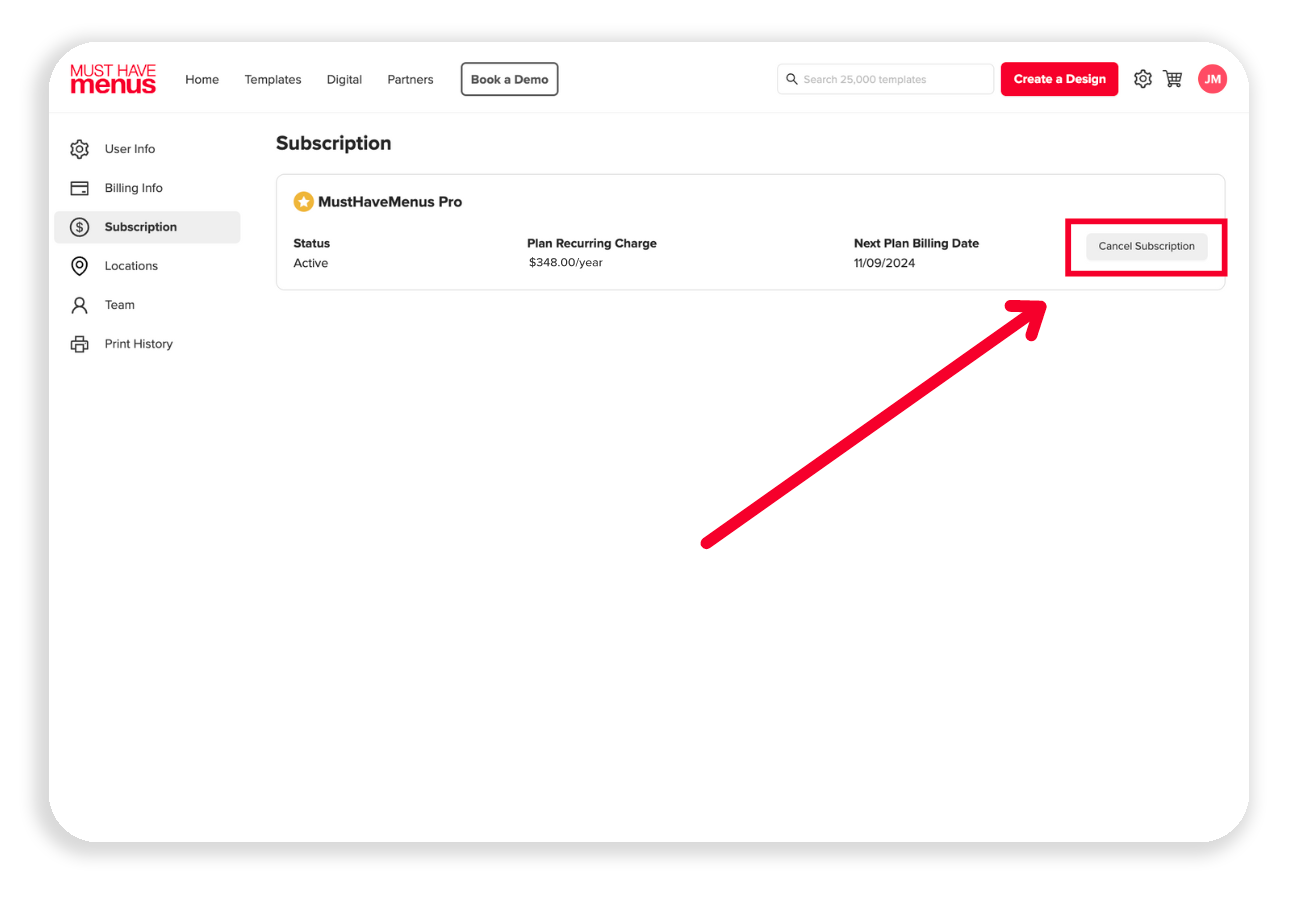Open the settings gear icon in header
This screenshot has width=1300, height=900.
tap(1143, 79)
